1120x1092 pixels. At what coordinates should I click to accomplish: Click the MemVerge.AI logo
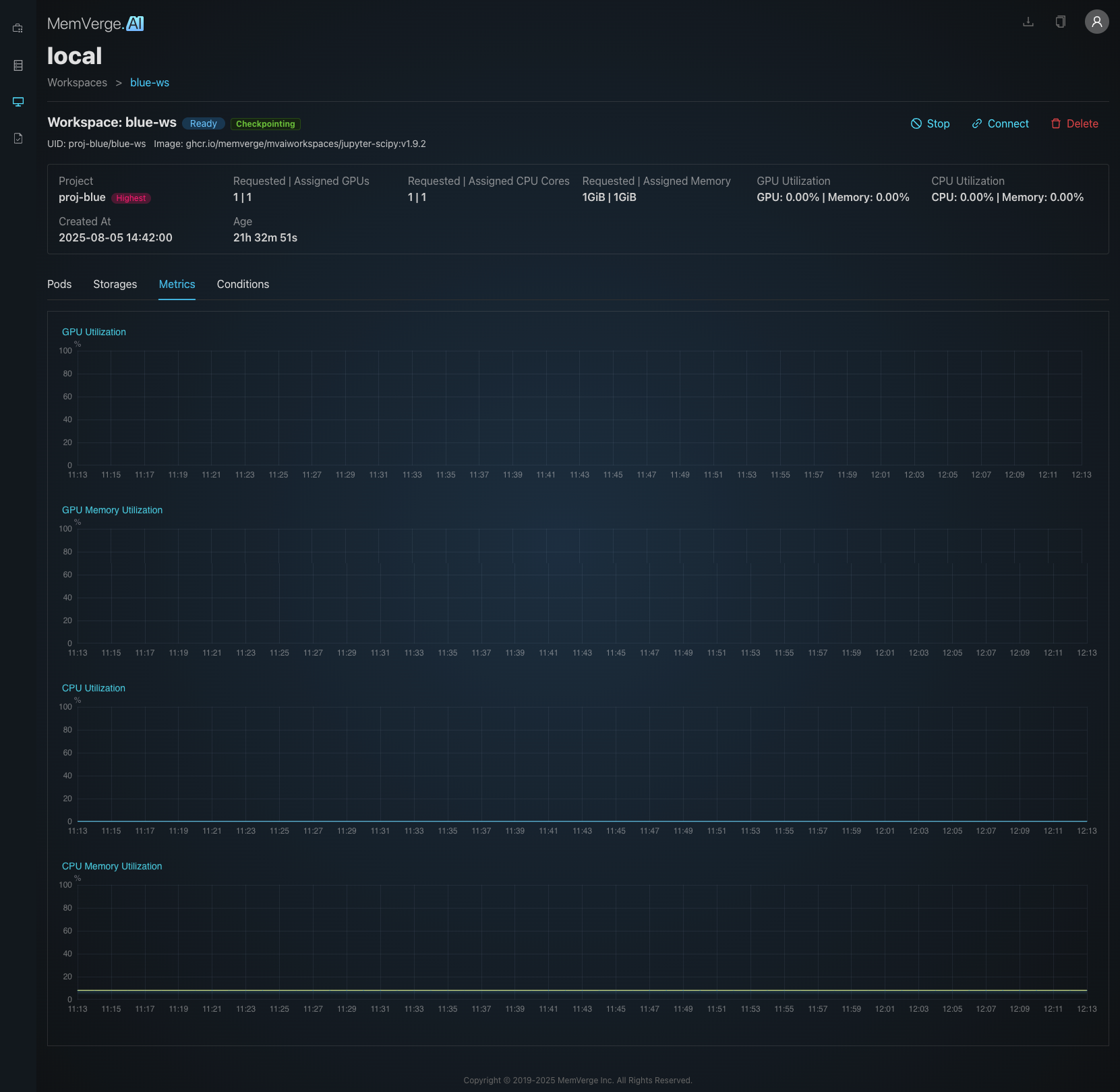point(95,24)
